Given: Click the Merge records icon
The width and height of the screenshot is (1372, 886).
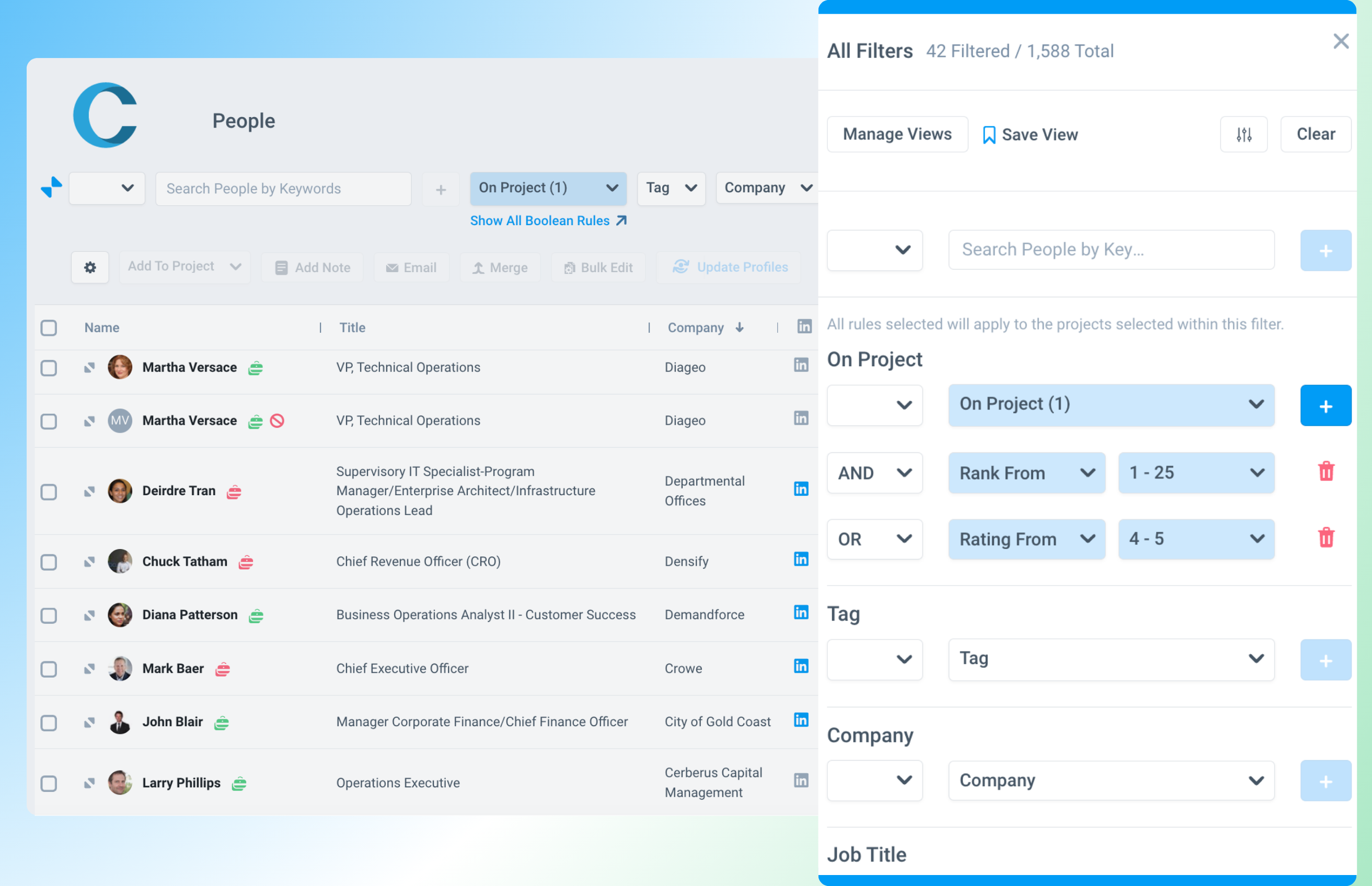Looking at the screenshot, I should pos(479,267).
